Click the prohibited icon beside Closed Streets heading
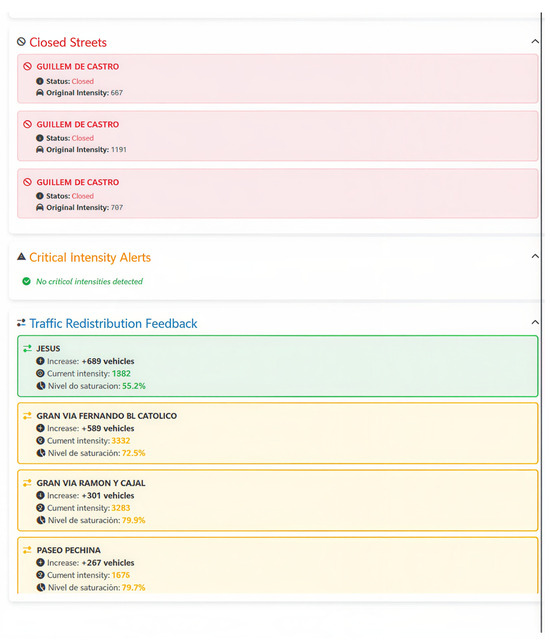This screenshot has height=643, width=550. pyautogui.click(x=21, y=41)
